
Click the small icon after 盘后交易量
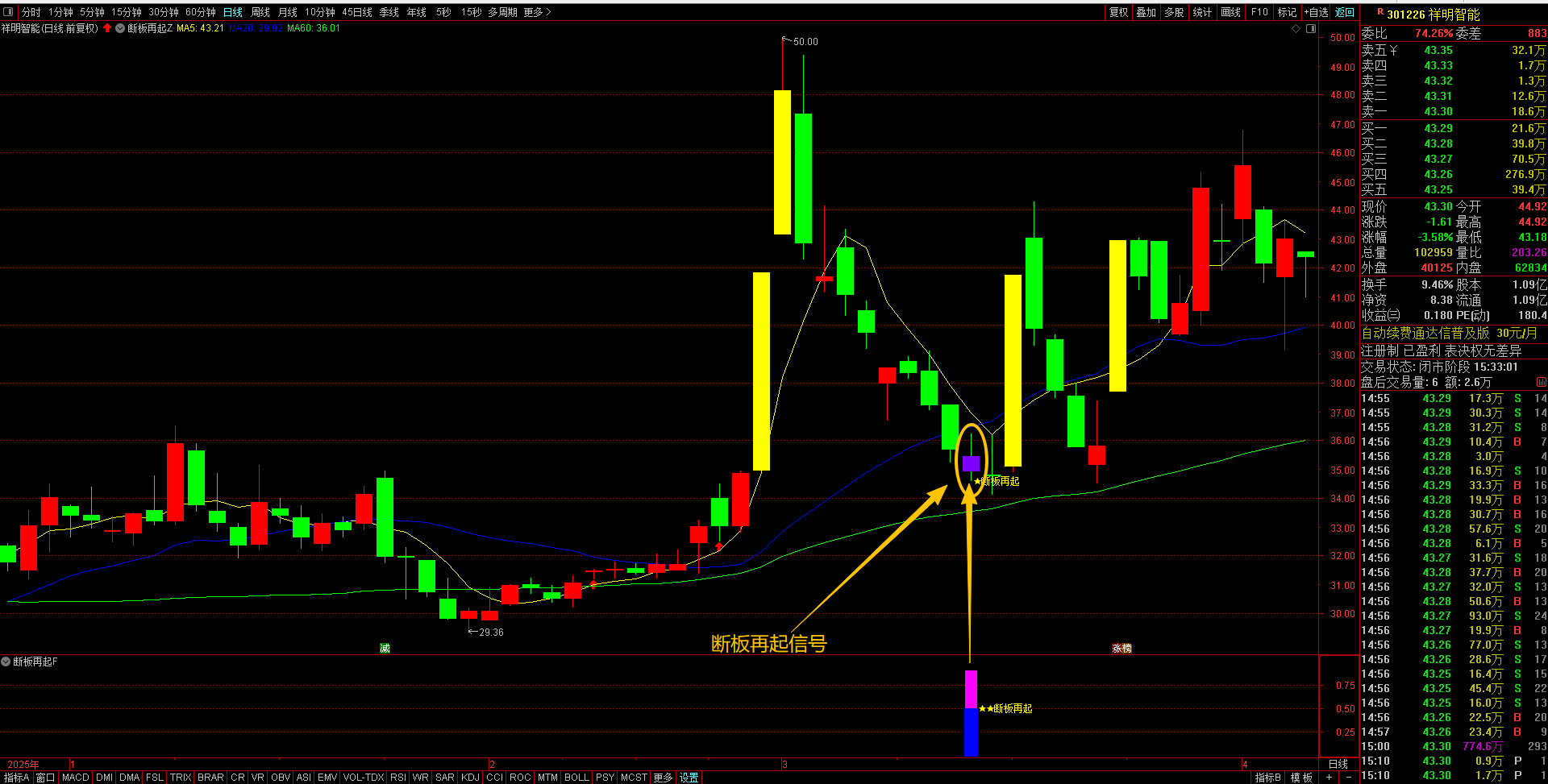coord(1542,383)
